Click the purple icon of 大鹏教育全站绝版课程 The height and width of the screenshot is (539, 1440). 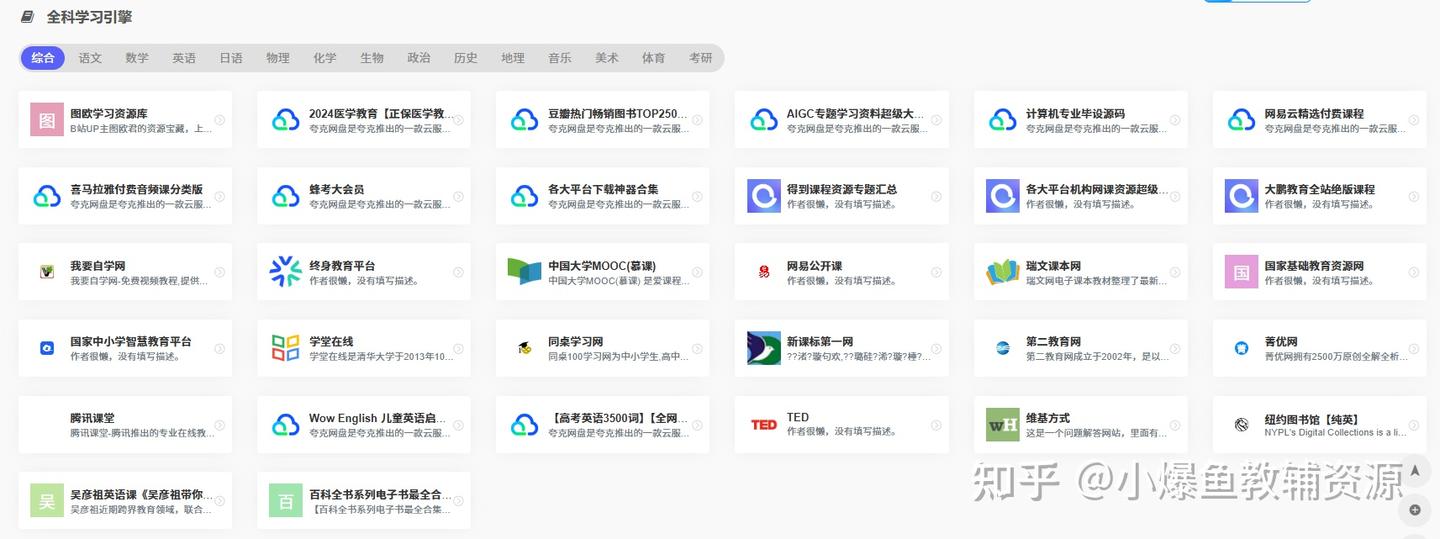pos(1242,196)
